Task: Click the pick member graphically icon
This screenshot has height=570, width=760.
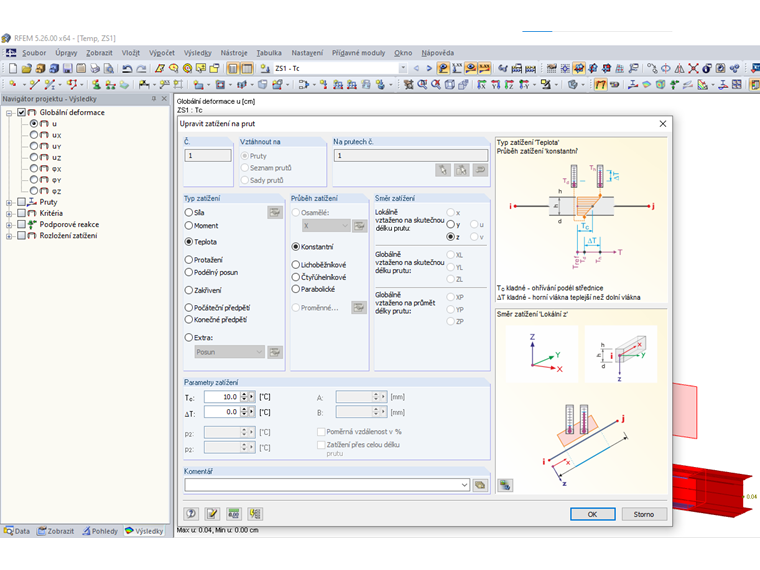Action: pyautogui.click(x=443, y=170)
